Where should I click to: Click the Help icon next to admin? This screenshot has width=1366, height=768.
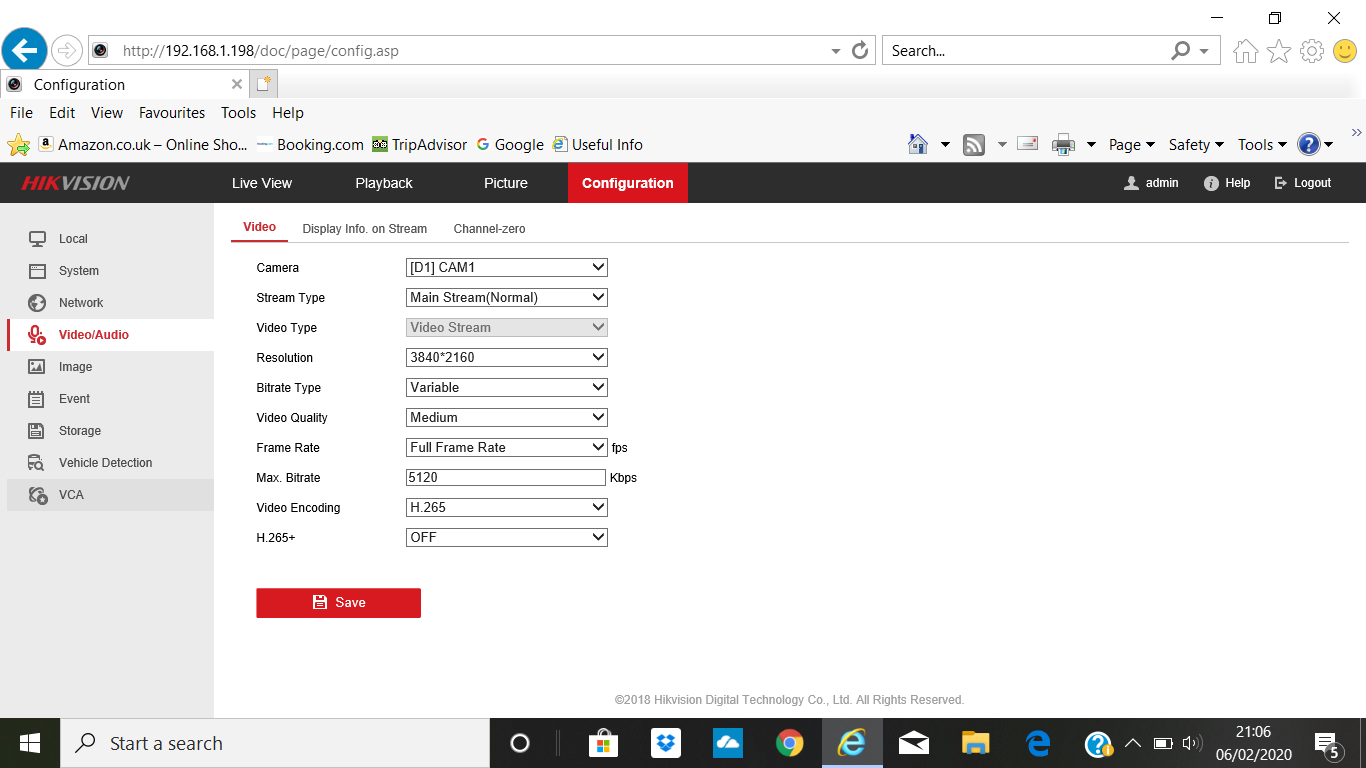(1210, 183)
